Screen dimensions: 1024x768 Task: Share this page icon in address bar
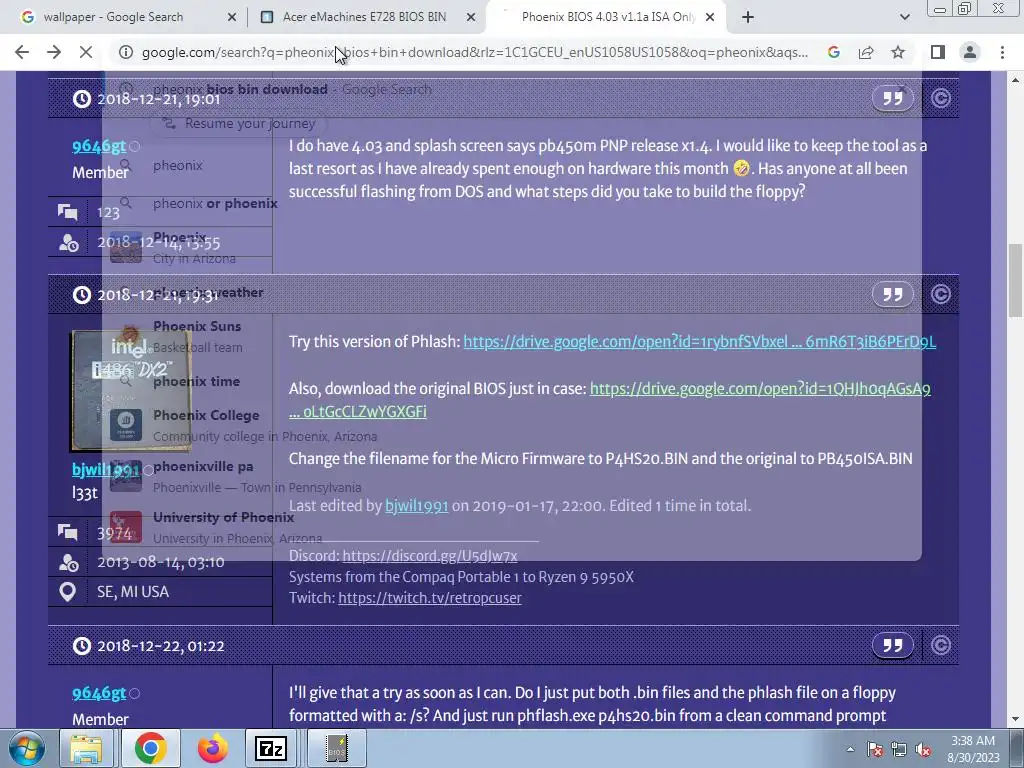(x=866, y=52)
